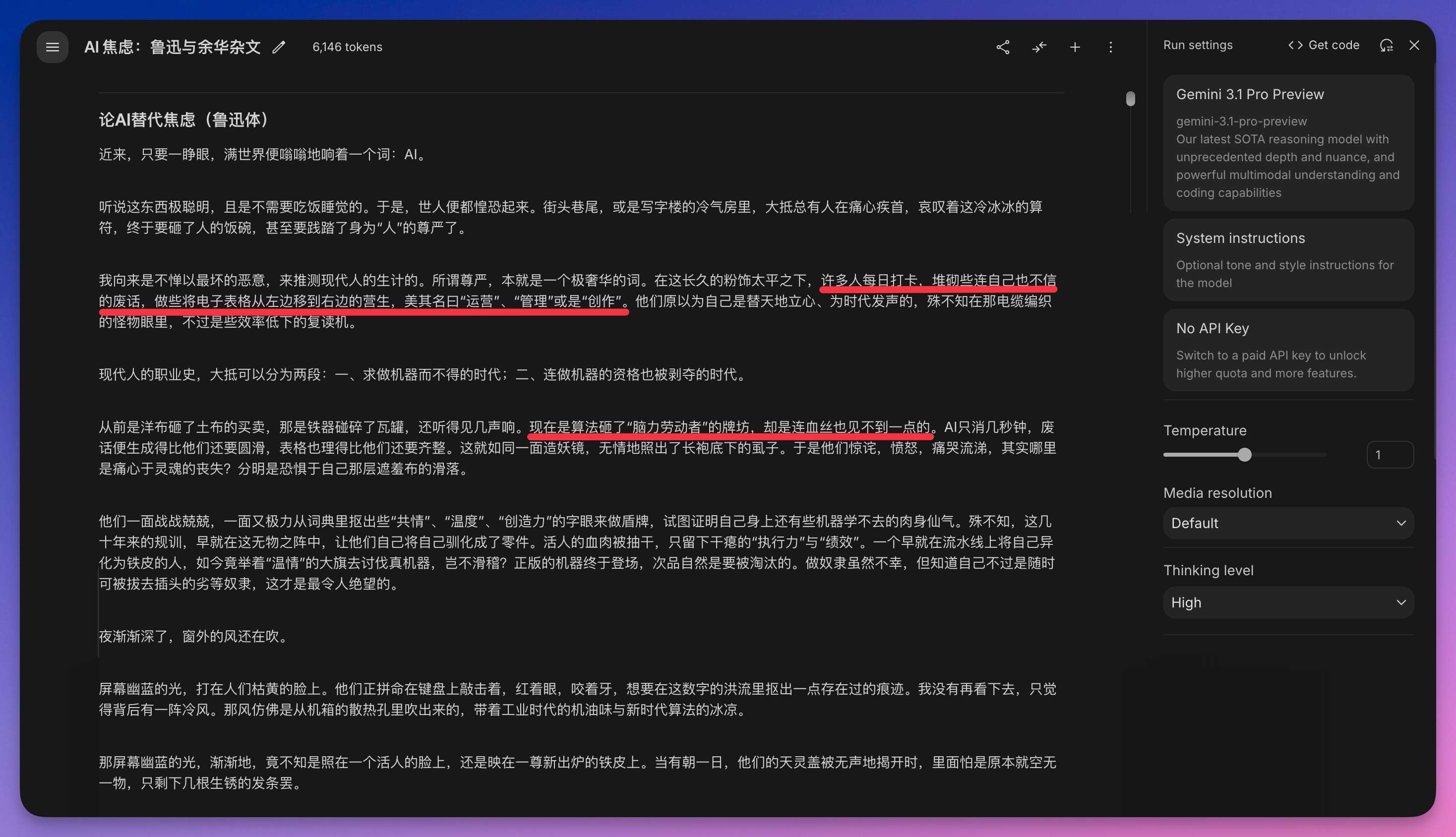
Task: Click the compare mode arrows icon
Action: point(1038,47)
